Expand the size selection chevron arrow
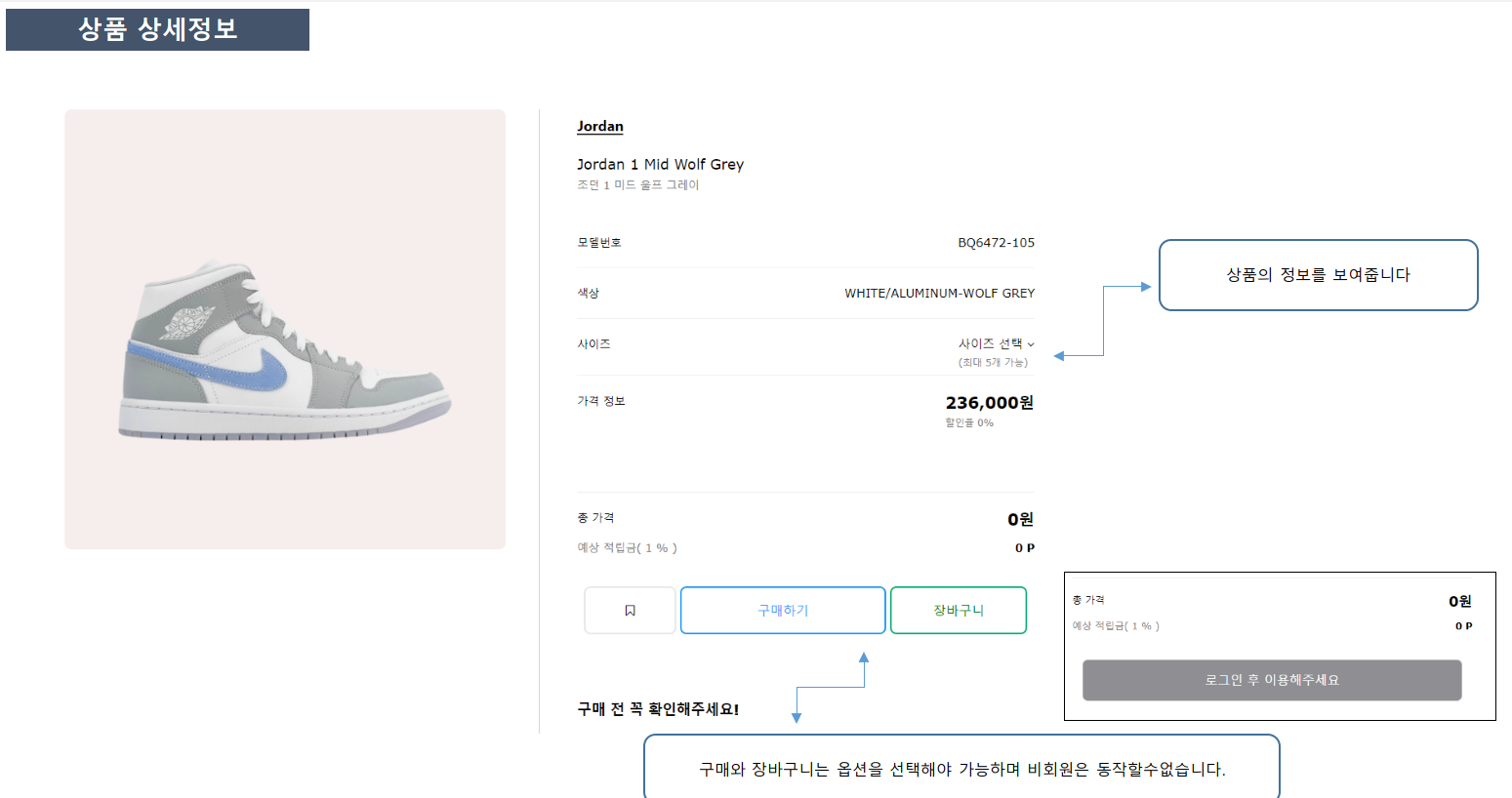 [1030, 343]
